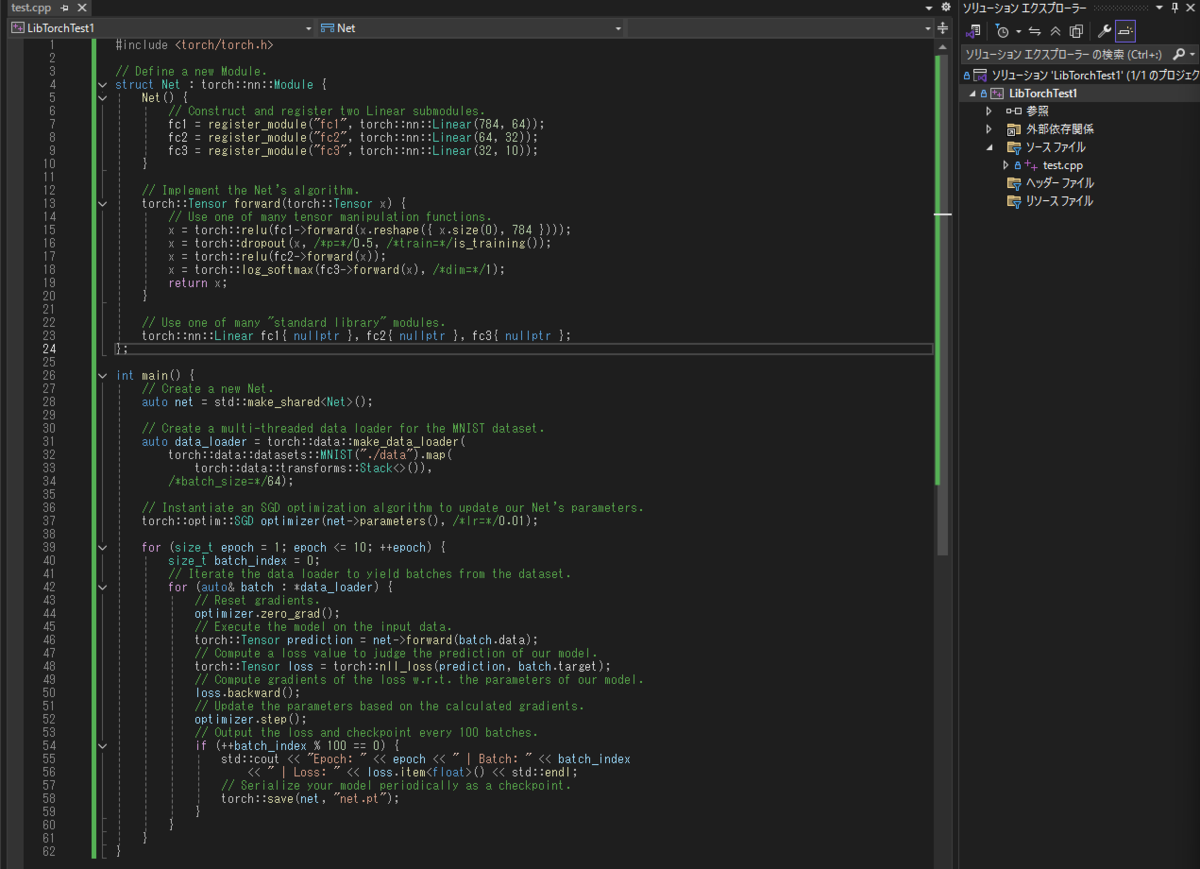Toggle the preview selected items button
Viewport: 1200px width, 869px height.
click(x=1125, y=31)
